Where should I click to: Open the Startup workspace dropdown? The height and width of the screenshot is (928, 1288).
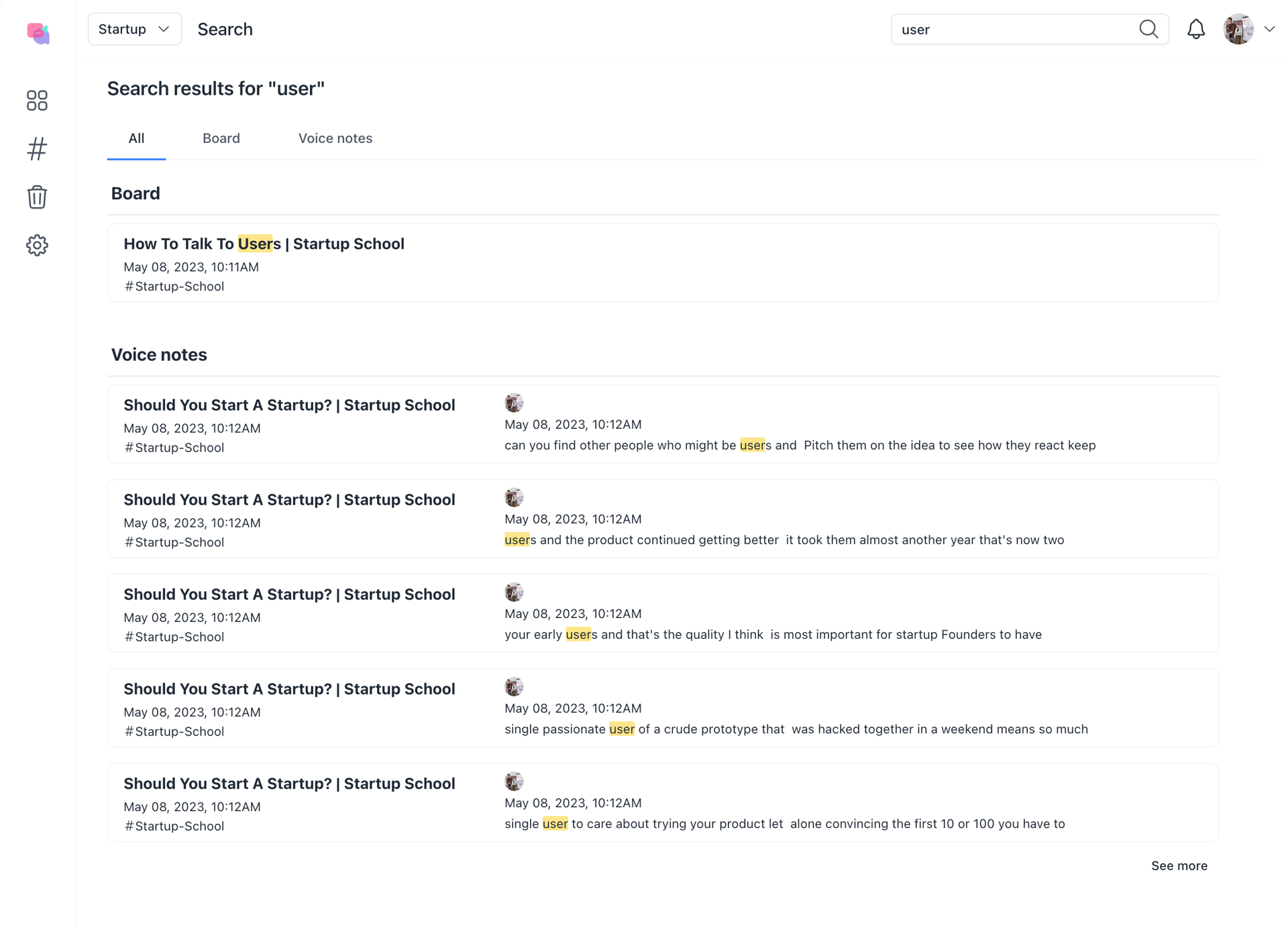(x=134, y=29)
